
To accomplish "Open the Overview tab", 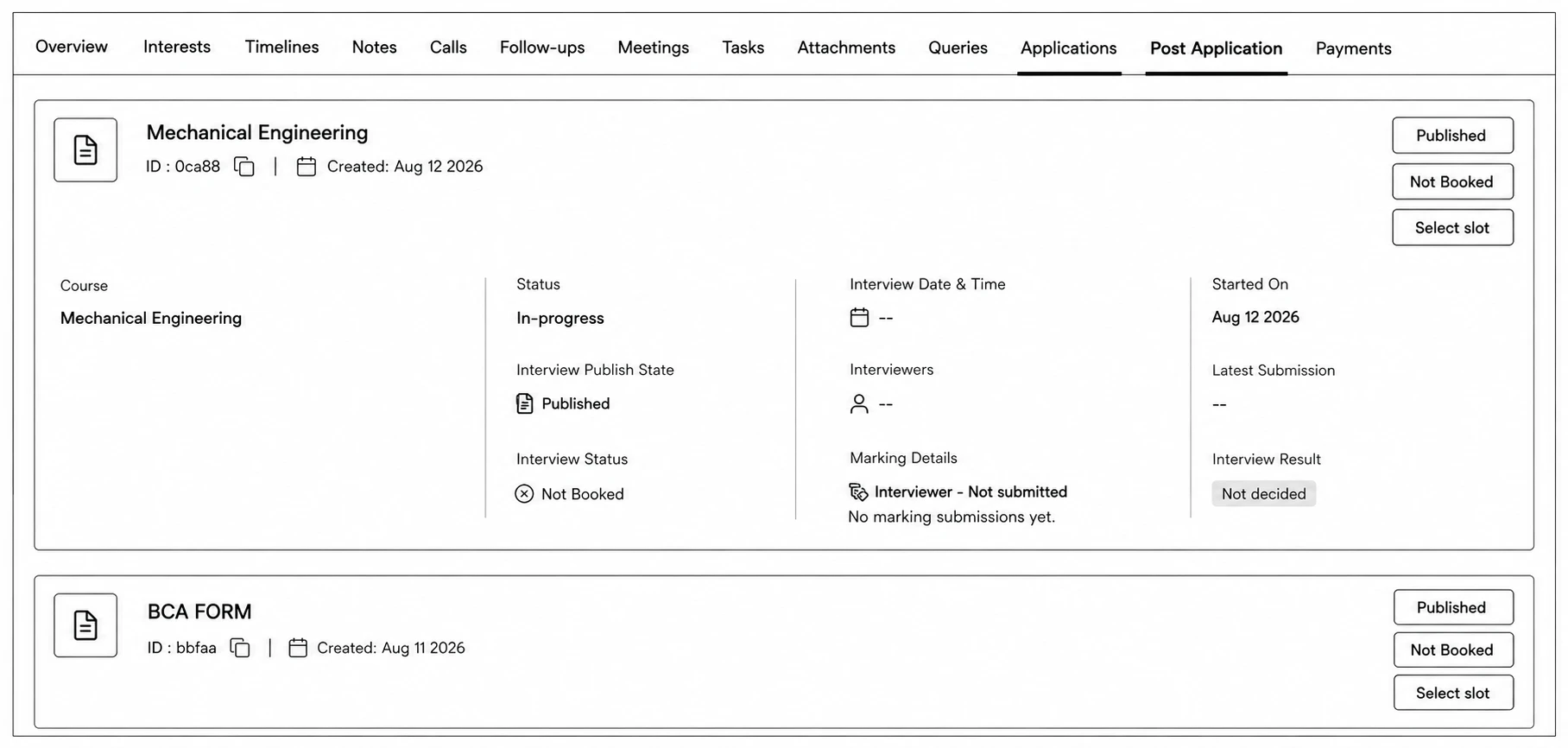I will [72, 47].
